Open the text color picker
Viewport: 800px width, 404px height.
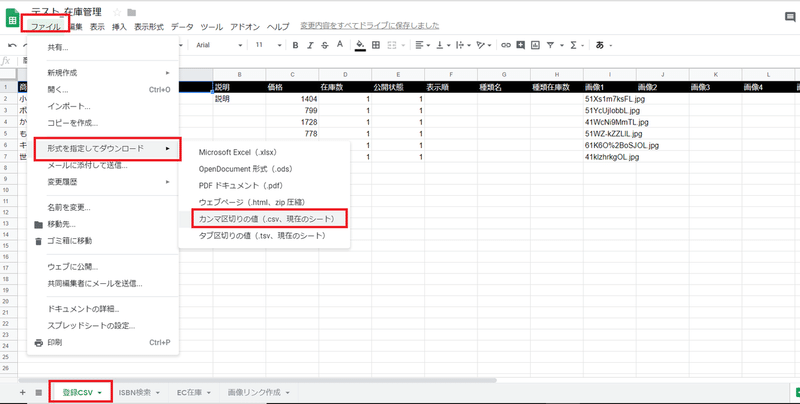coord(340,45)
